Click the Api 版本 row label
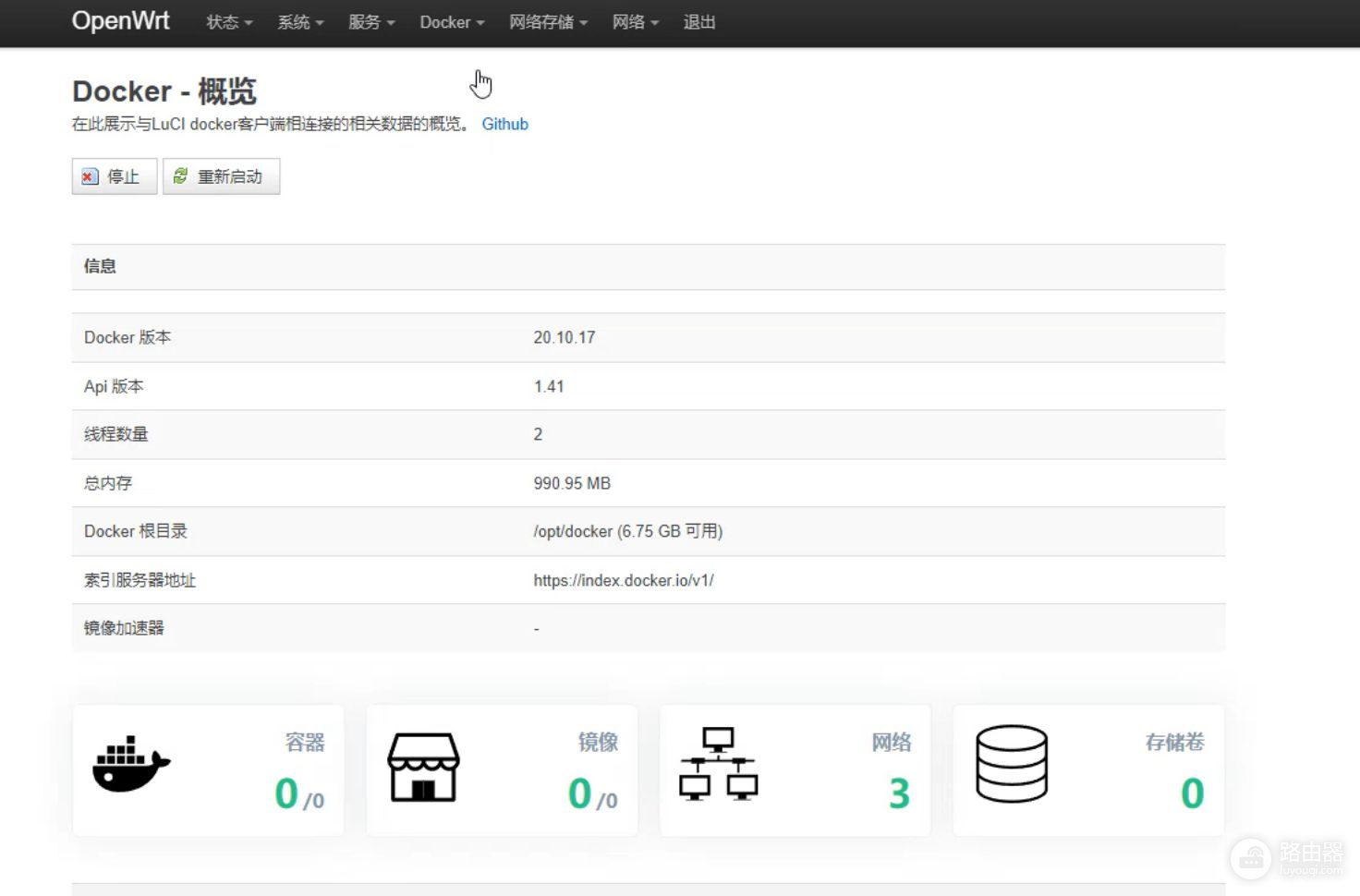This screenshot has width=1360, height=896. pos(114,386)
